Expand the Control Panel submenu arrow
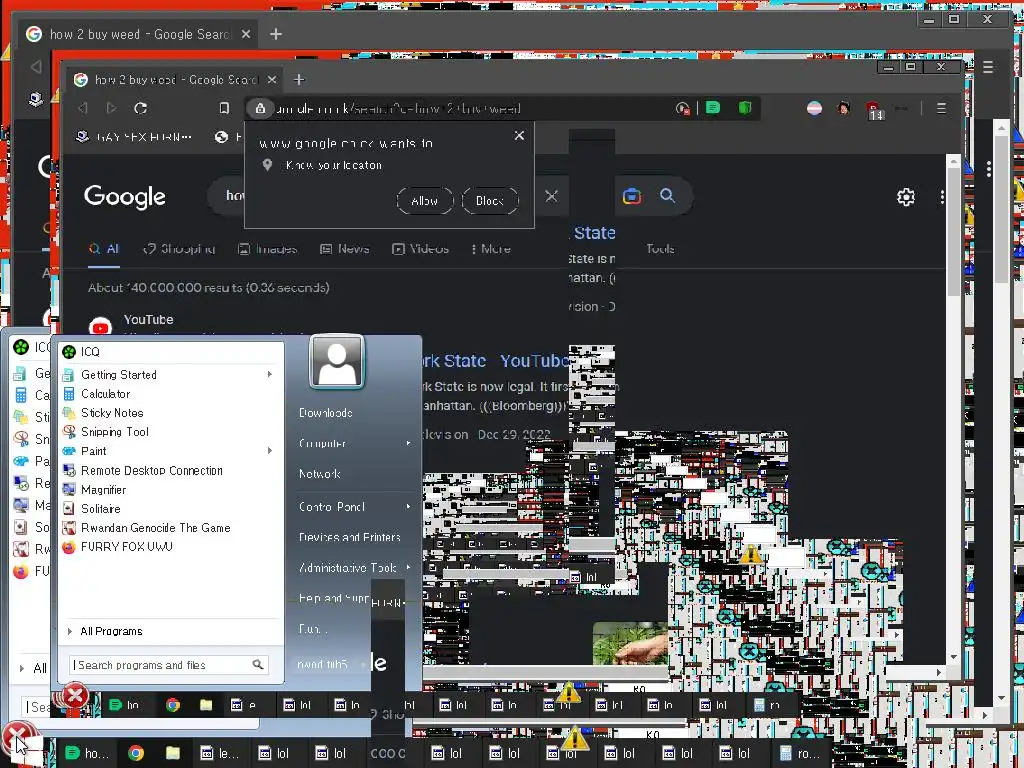 tap(409, 506)
